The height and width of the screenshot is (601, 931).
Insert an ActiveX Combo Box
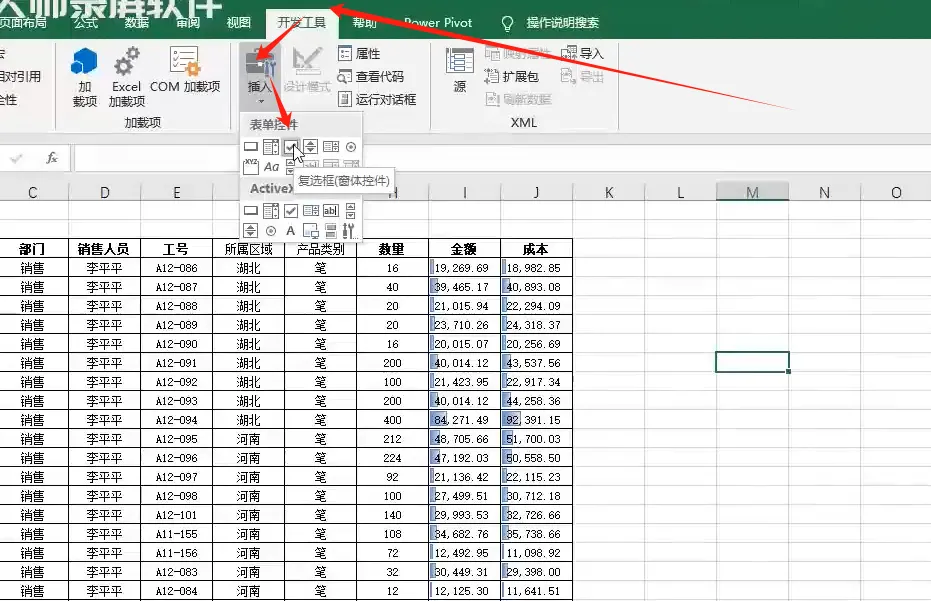pyautogui.click(x=271, y=210)
